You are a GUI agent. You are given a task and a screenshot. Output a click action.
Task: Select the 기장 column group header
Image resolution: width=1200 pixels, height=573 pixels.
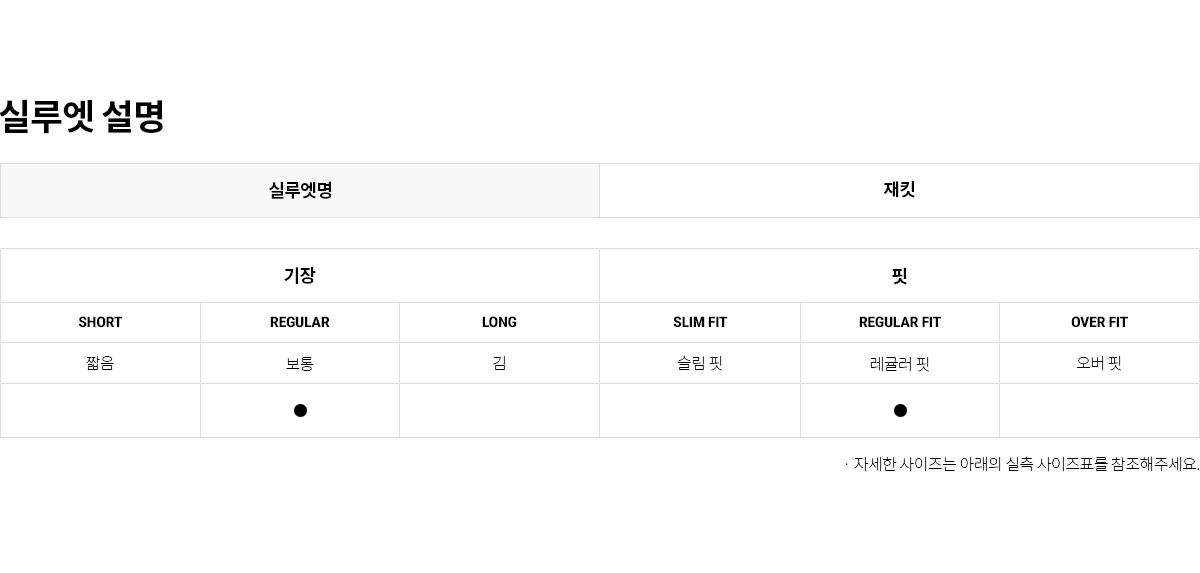pyautogui.click(x=300, y=276)
